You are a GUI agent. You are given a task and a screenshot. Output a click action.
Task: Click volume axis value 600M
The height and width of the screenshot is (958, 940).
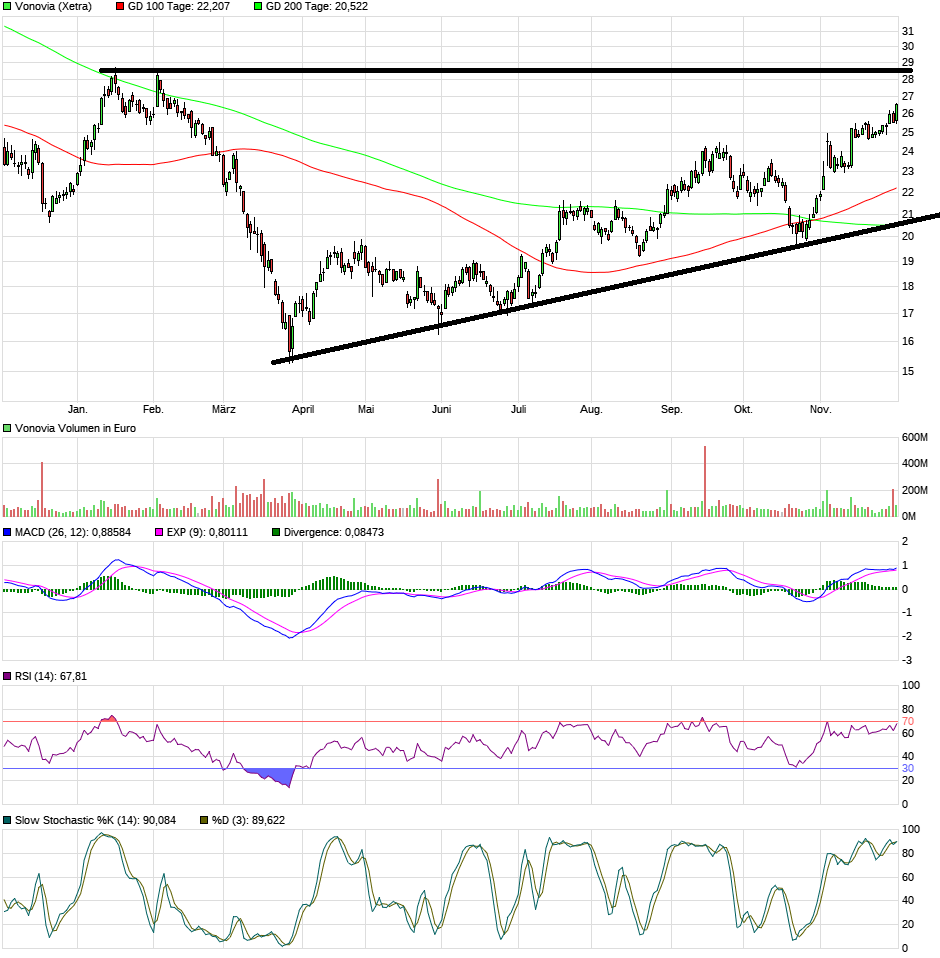click(x=915, y=437)
